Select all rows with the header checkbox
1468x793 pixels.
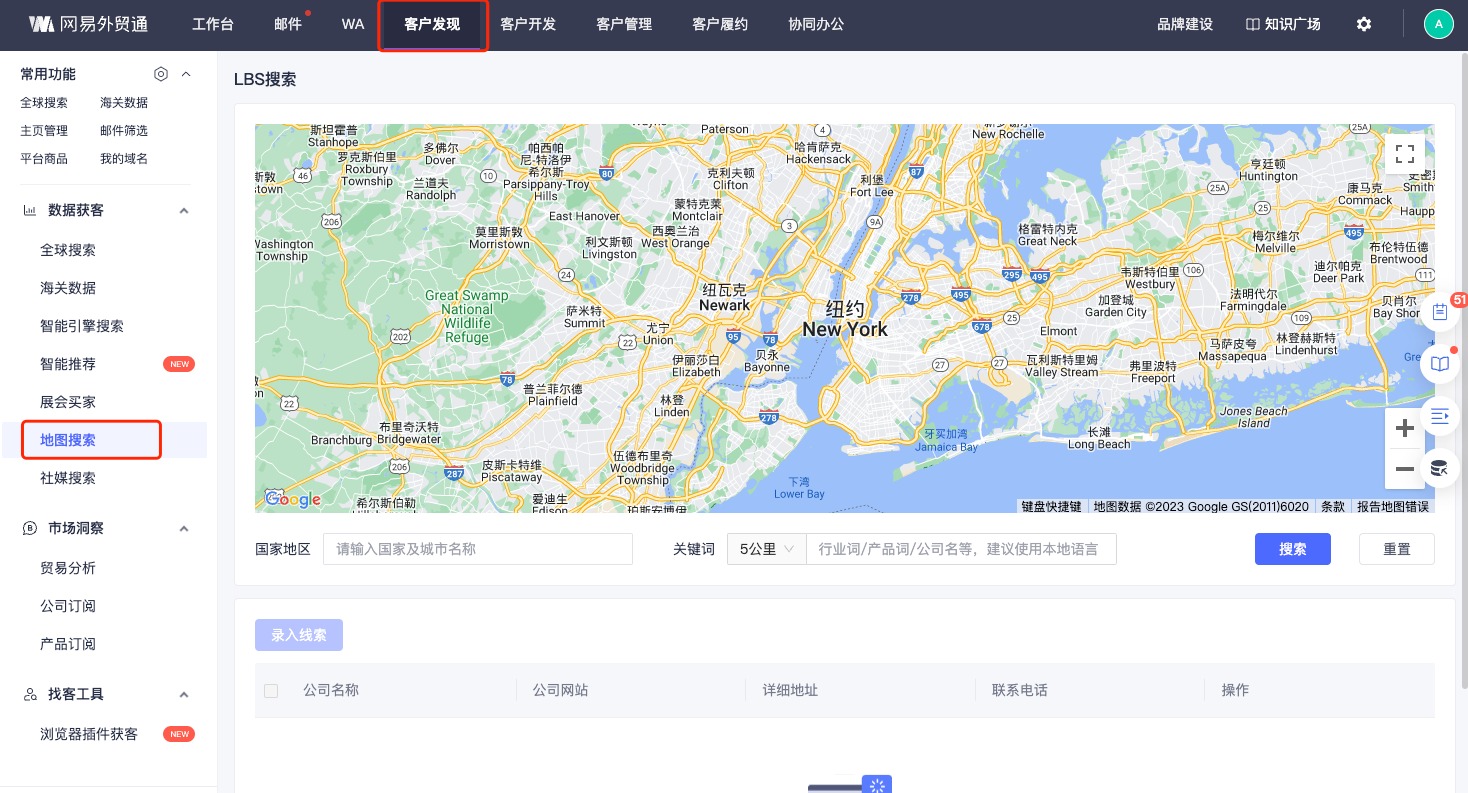(x=271, y=690)
